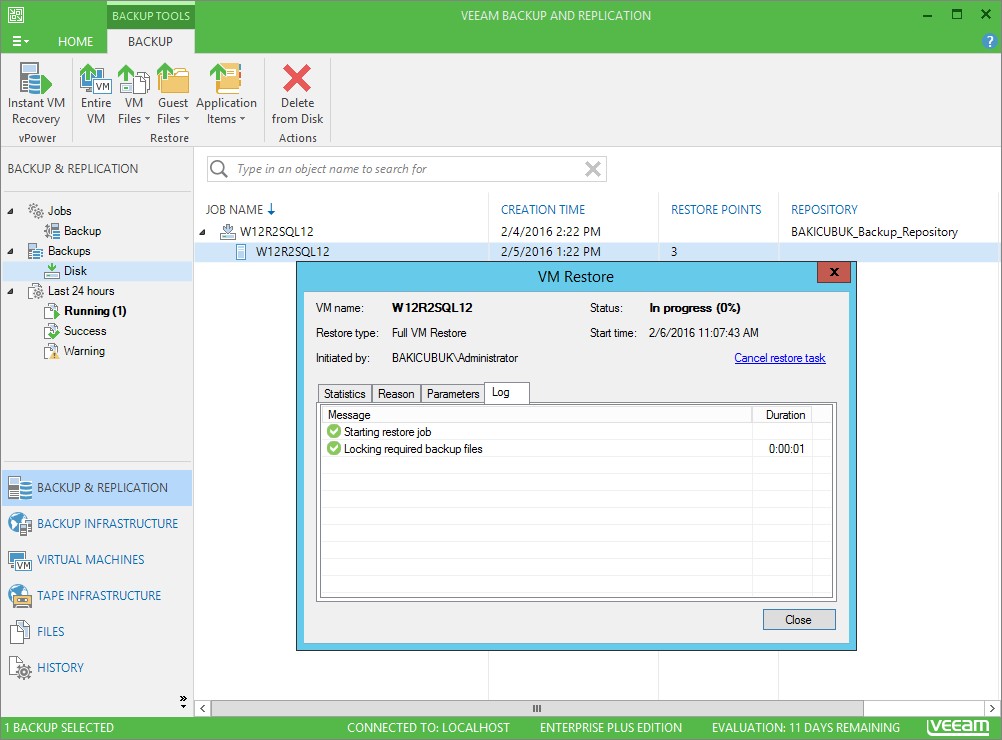Click Cancel restore task link
This screenshot has width=1002, height=740.
780,358
